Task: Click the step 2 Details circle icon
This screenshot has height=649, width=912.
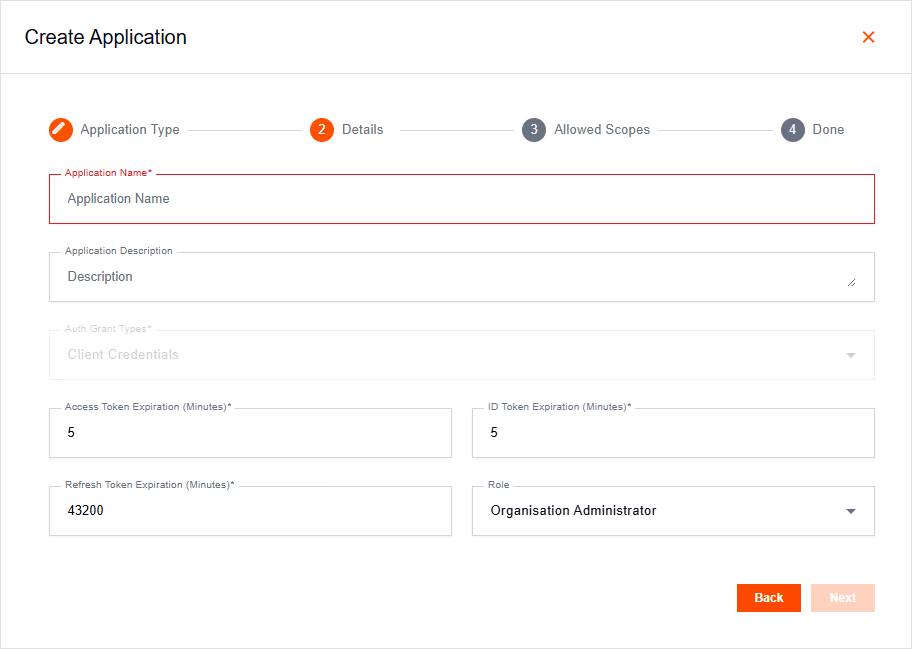Action: tap(322, 130)
